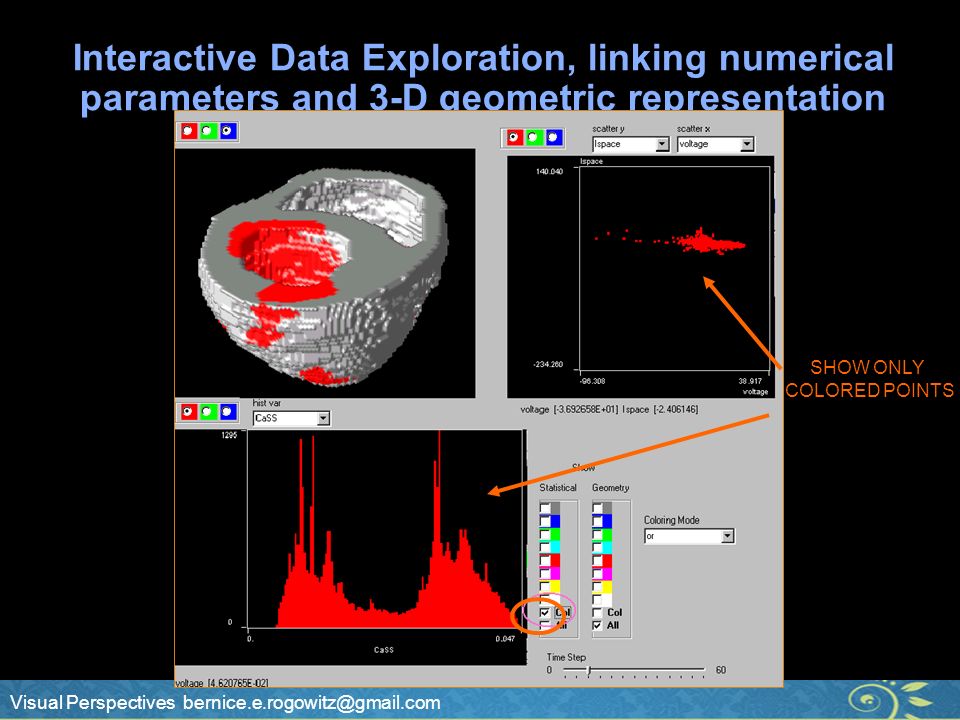Select green brush button above 3-D heart view
Screen dimensions: 960x720
point(208,131)
